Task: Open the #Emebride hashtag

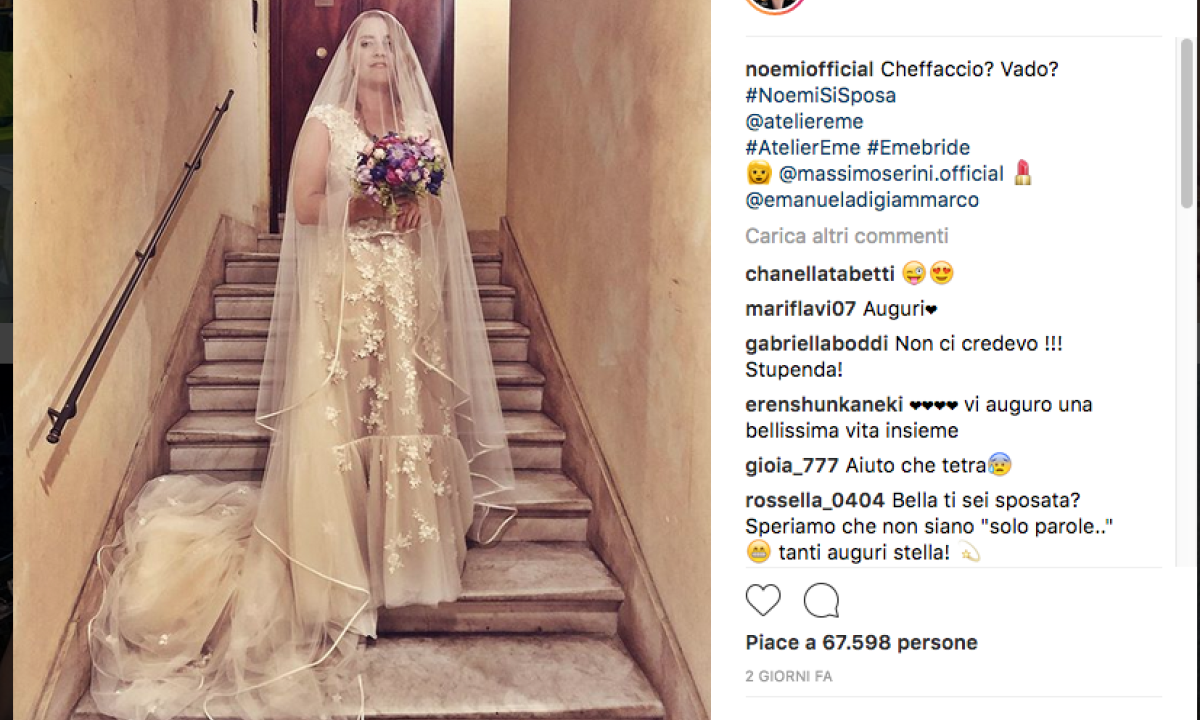Action: (x=918, y=148)
